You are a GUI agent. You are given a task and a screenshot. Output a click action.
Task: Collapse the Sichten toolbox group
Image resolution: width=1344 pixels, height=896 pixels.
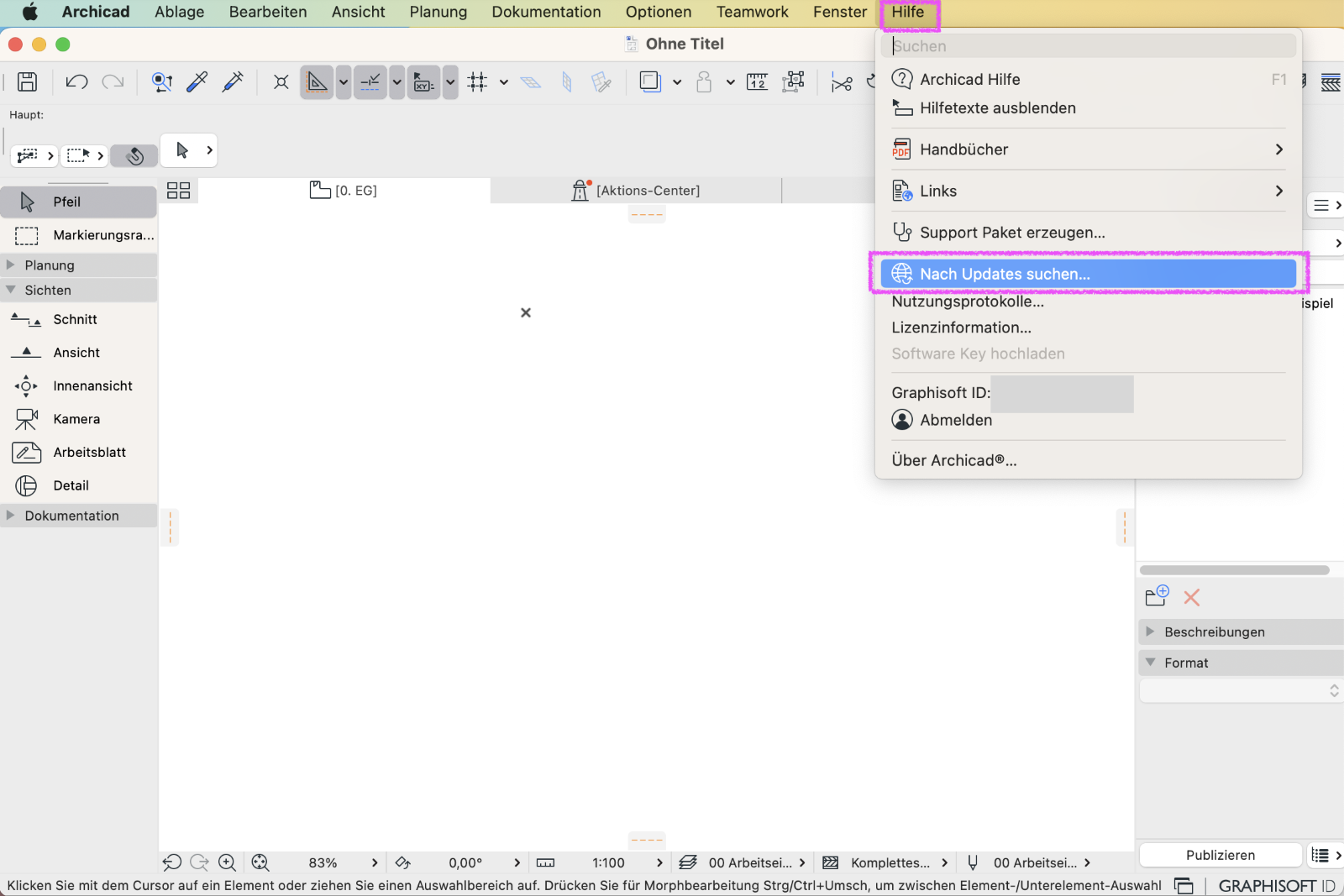click(x=79, y=290)
